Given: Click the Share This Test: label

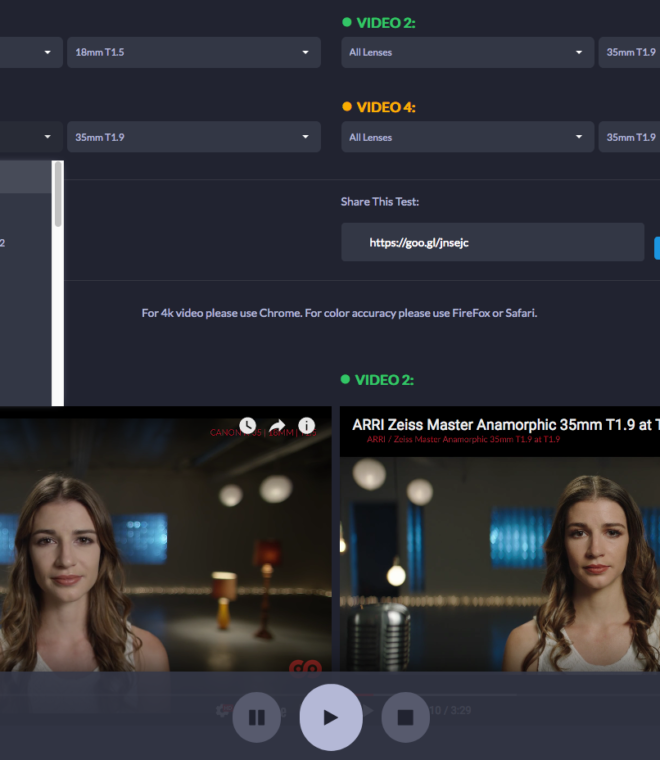Looking at the screenshot, I should tap(380, 202).
